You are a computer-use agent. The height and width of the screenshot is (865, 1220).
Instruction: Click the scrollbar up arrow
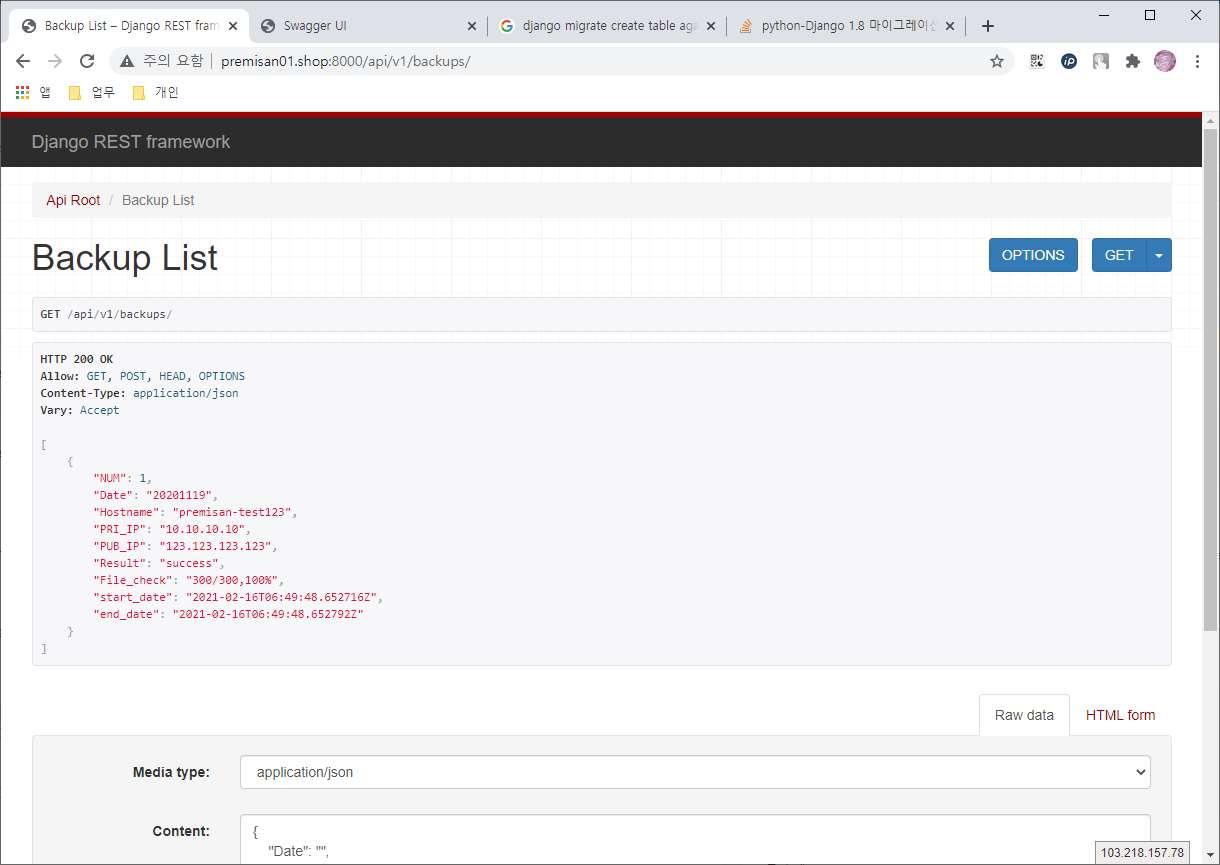[1210, 120]
